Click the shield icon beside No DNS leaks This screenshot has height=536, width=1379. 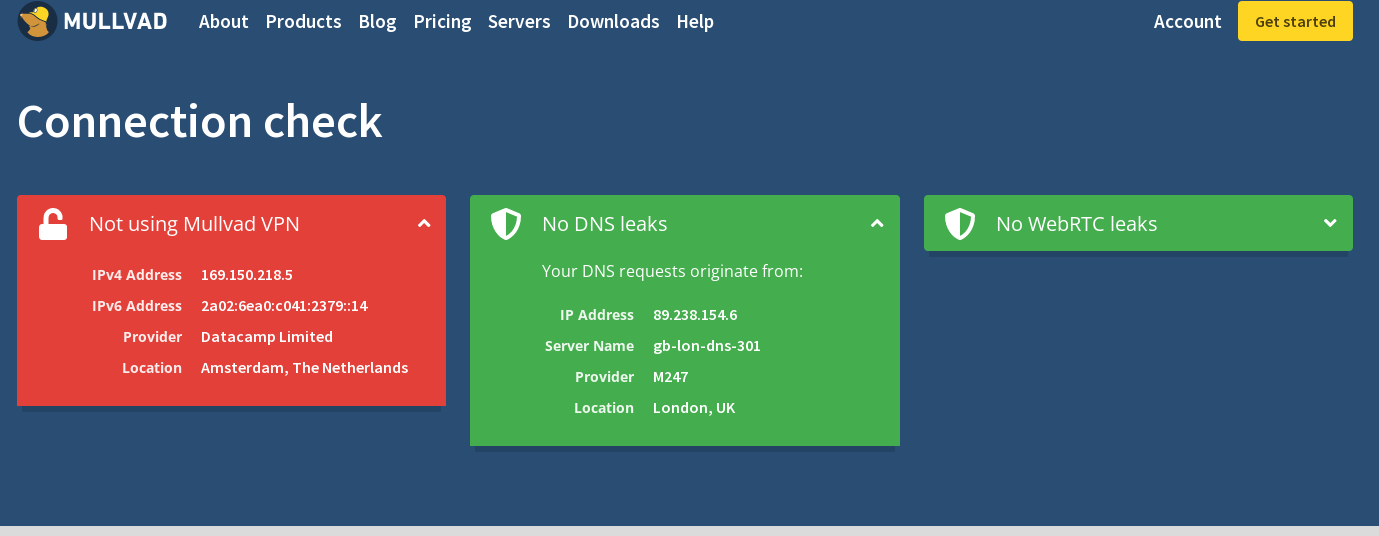pyautogui.click(x=506, y=224)
